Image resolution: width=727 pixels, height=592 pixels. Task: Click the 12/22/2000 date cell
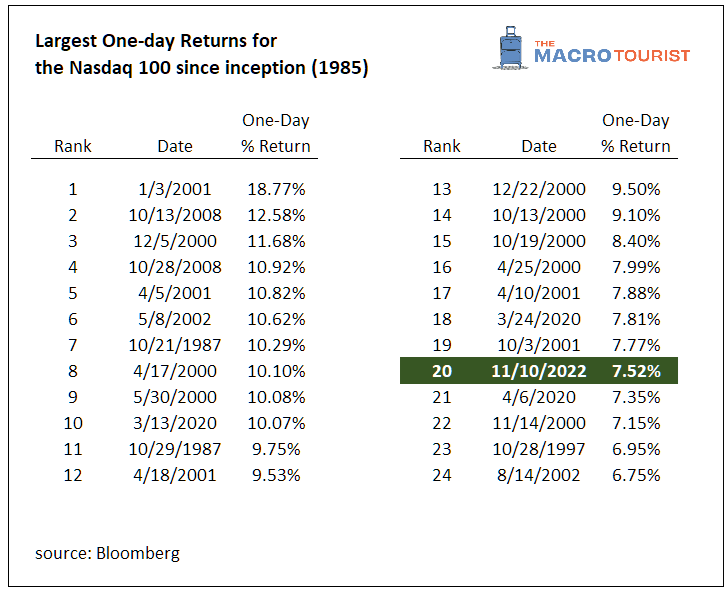tap(539, 189)
